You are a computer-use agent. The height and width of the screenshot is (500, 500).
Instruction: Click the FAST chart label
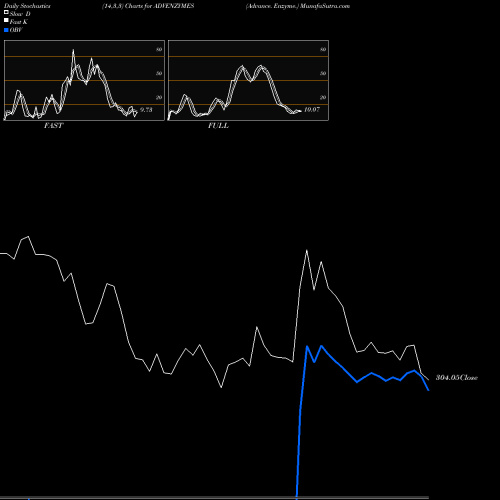[53, 126]
